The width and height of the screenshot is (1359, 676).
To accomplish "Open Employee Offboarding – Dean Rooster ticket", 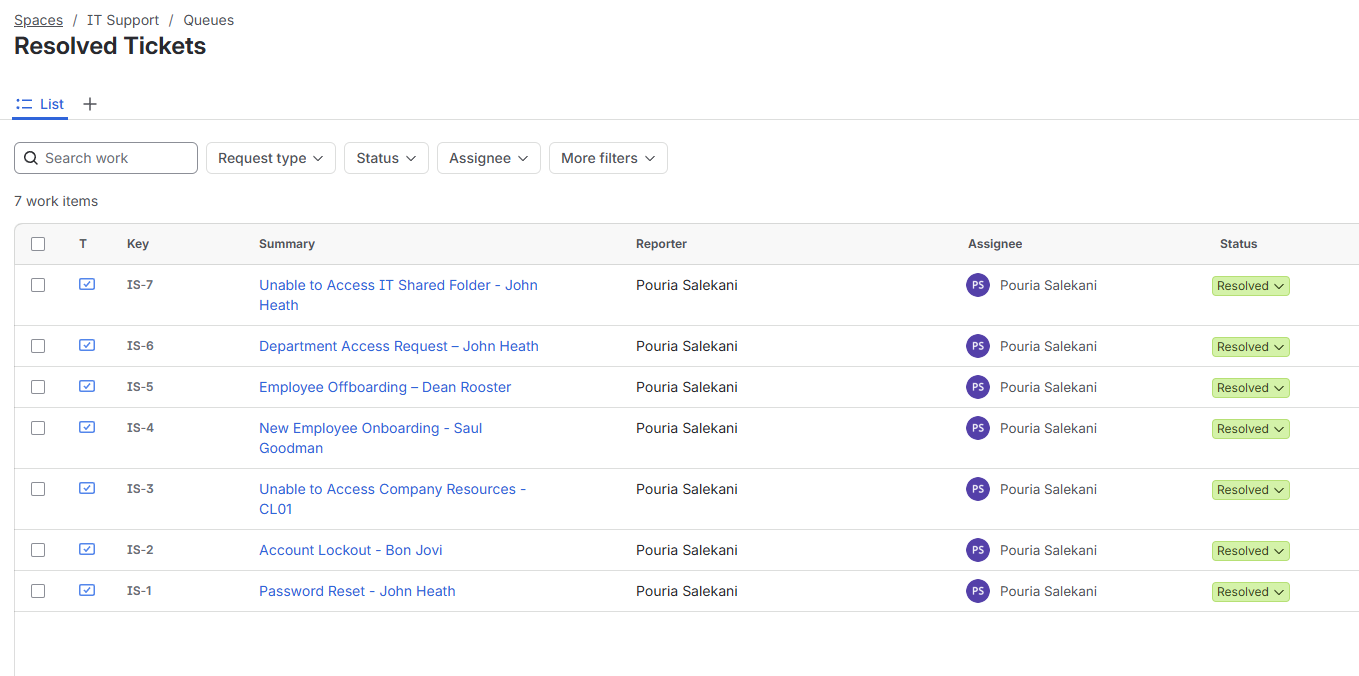I will click(x=385, y=387).
